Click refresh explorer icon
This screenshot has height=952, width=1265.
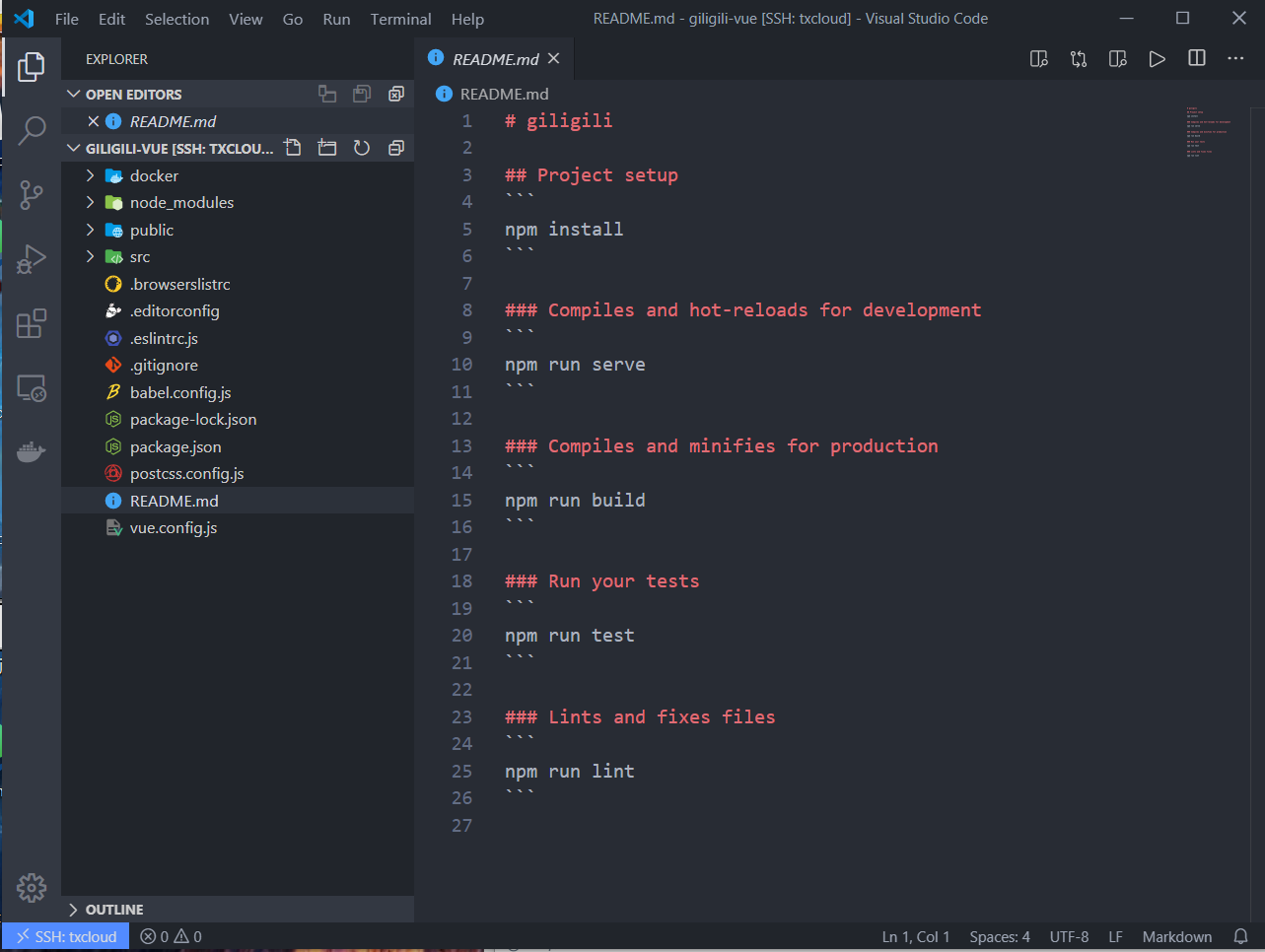coord(362,148)
